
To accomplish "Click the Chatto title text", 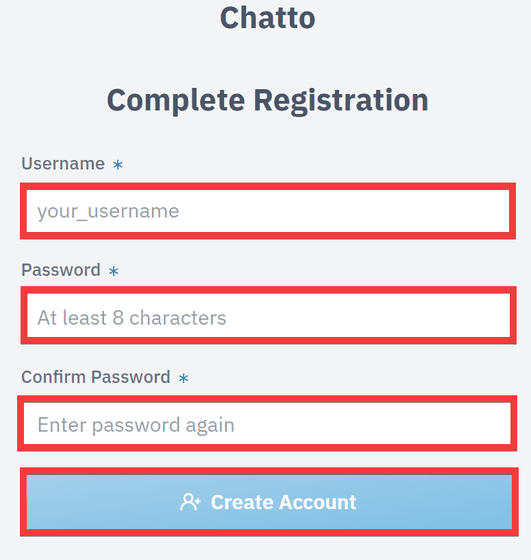I will [267, 18].
